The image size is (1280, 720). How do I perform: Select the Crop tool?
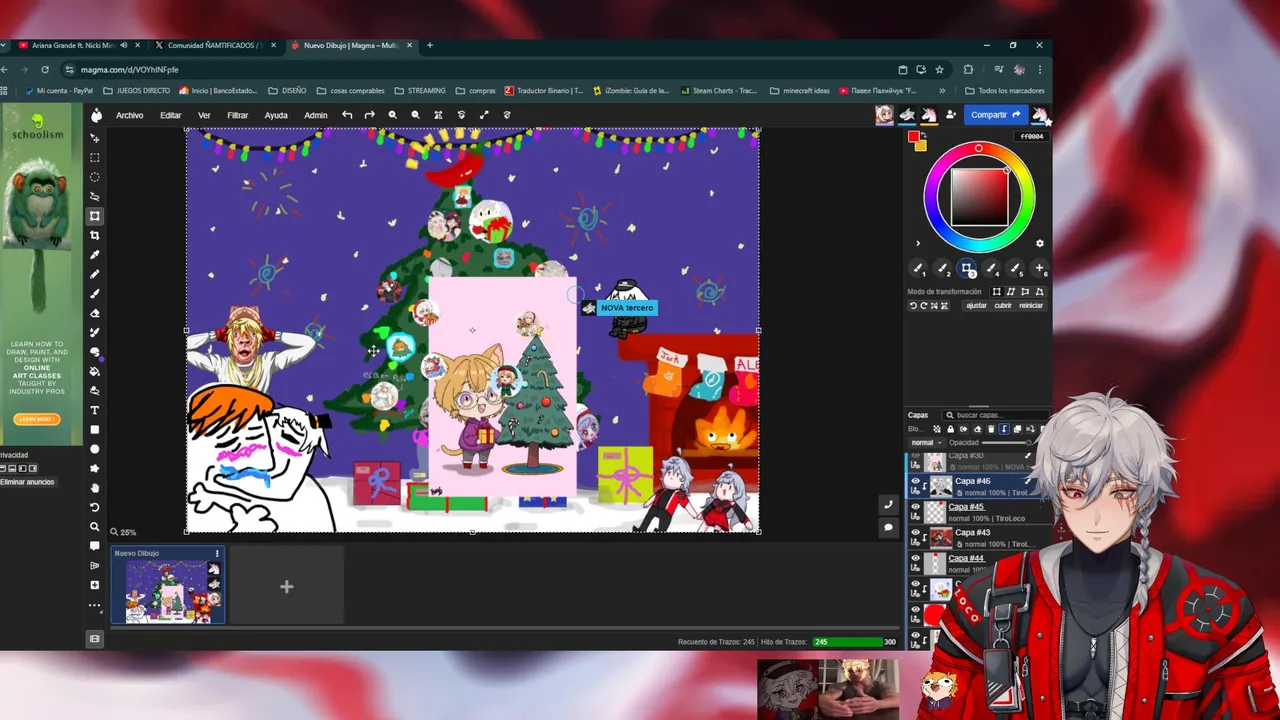(95, 235)
